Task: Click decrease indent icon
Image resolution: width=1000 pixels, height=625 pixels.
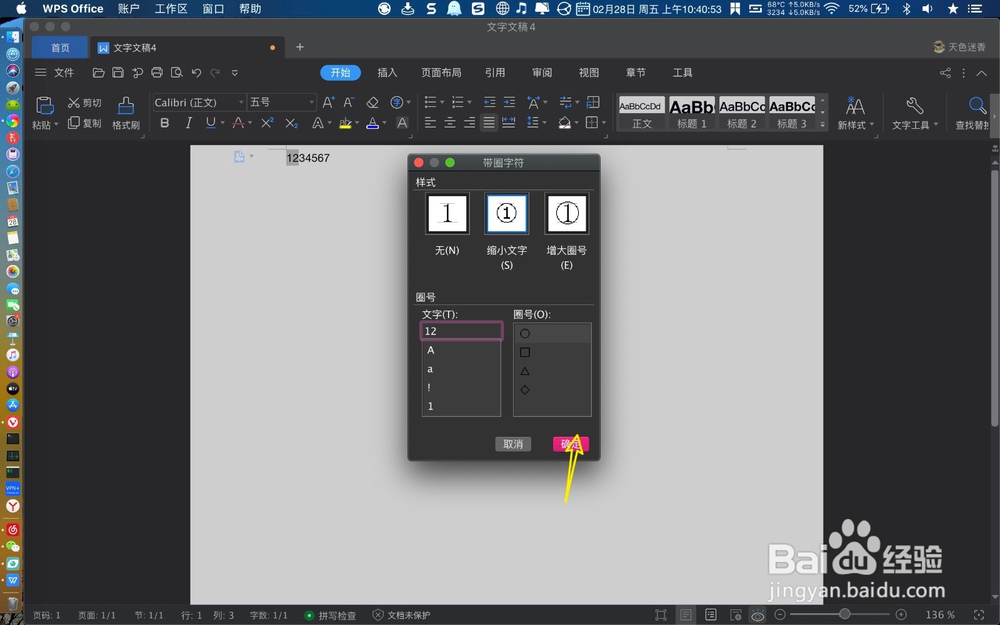Action: pos(489,102)
